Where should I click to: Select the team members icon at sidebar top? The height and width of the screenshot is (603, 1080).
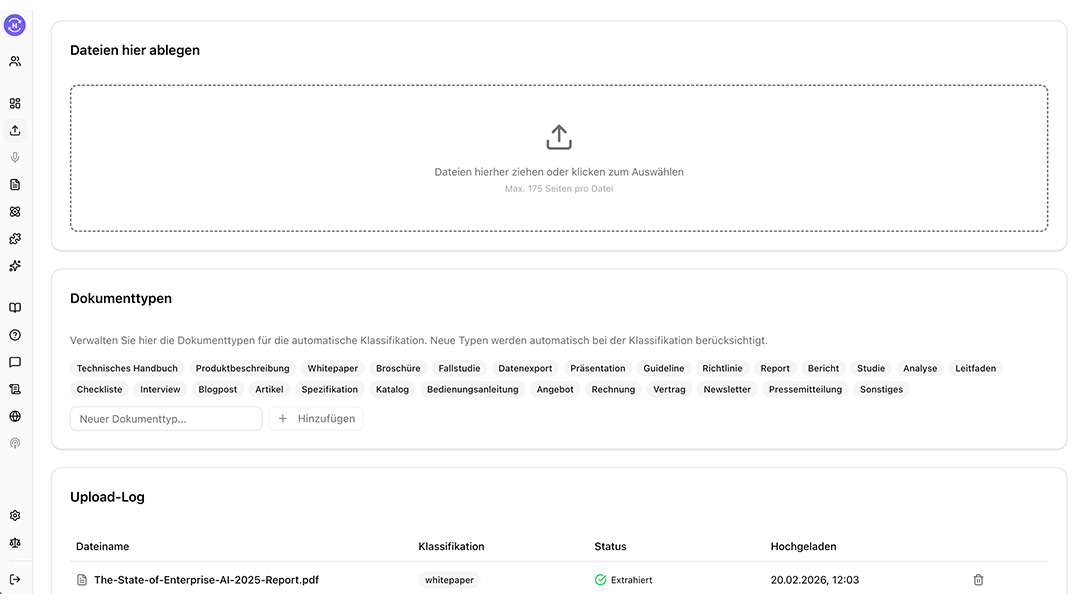(x=14, y=60)
